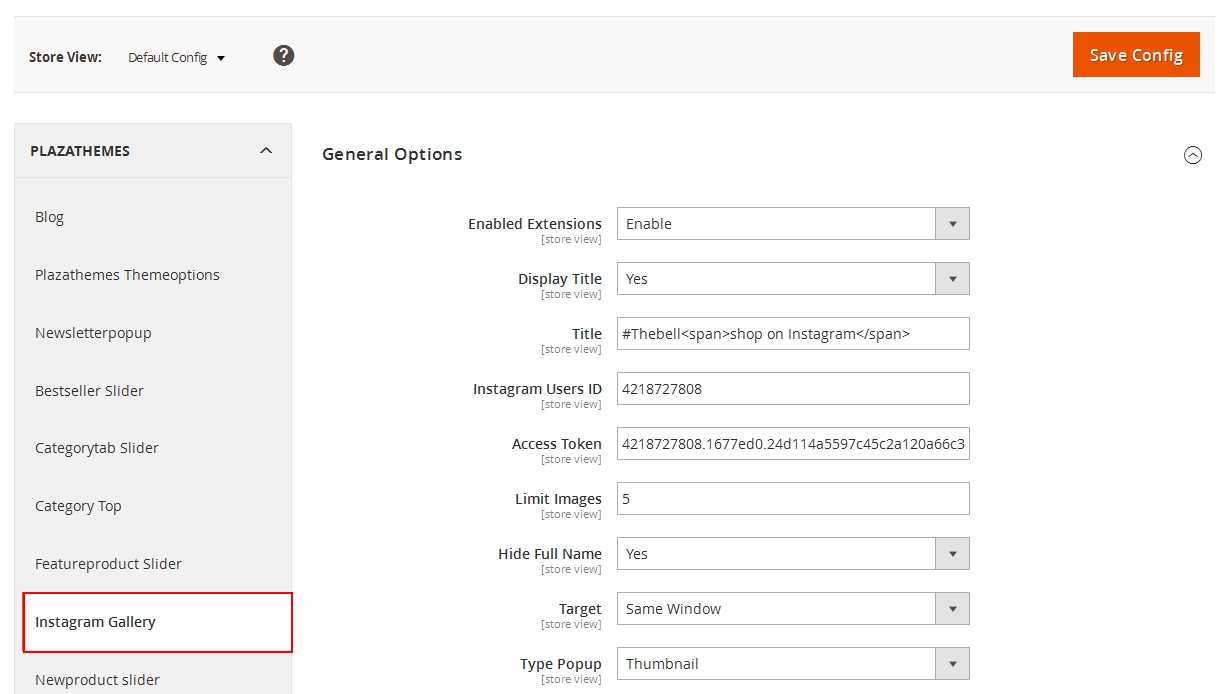This screenshot has width=1229, height=694.
Task: Open the Target dropdown
Action: click(x=792, y=609)
